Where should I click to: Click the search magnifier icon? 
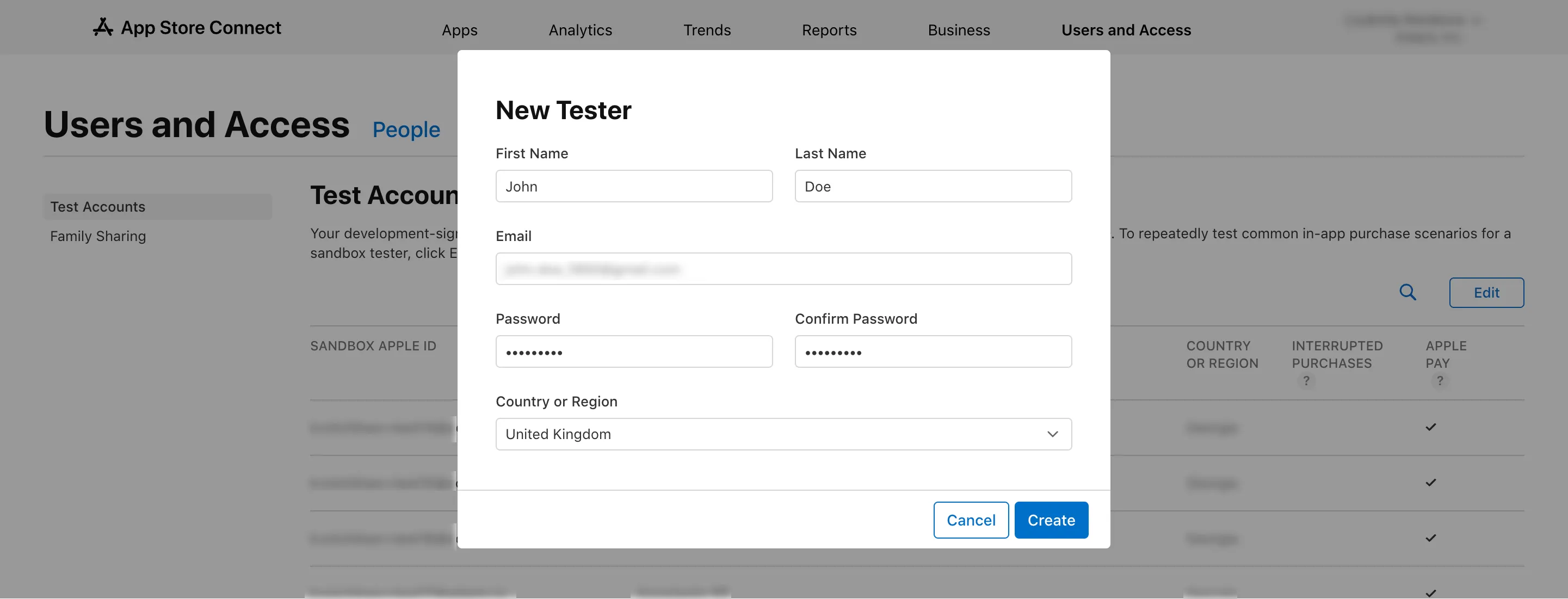pos(1408,292)
